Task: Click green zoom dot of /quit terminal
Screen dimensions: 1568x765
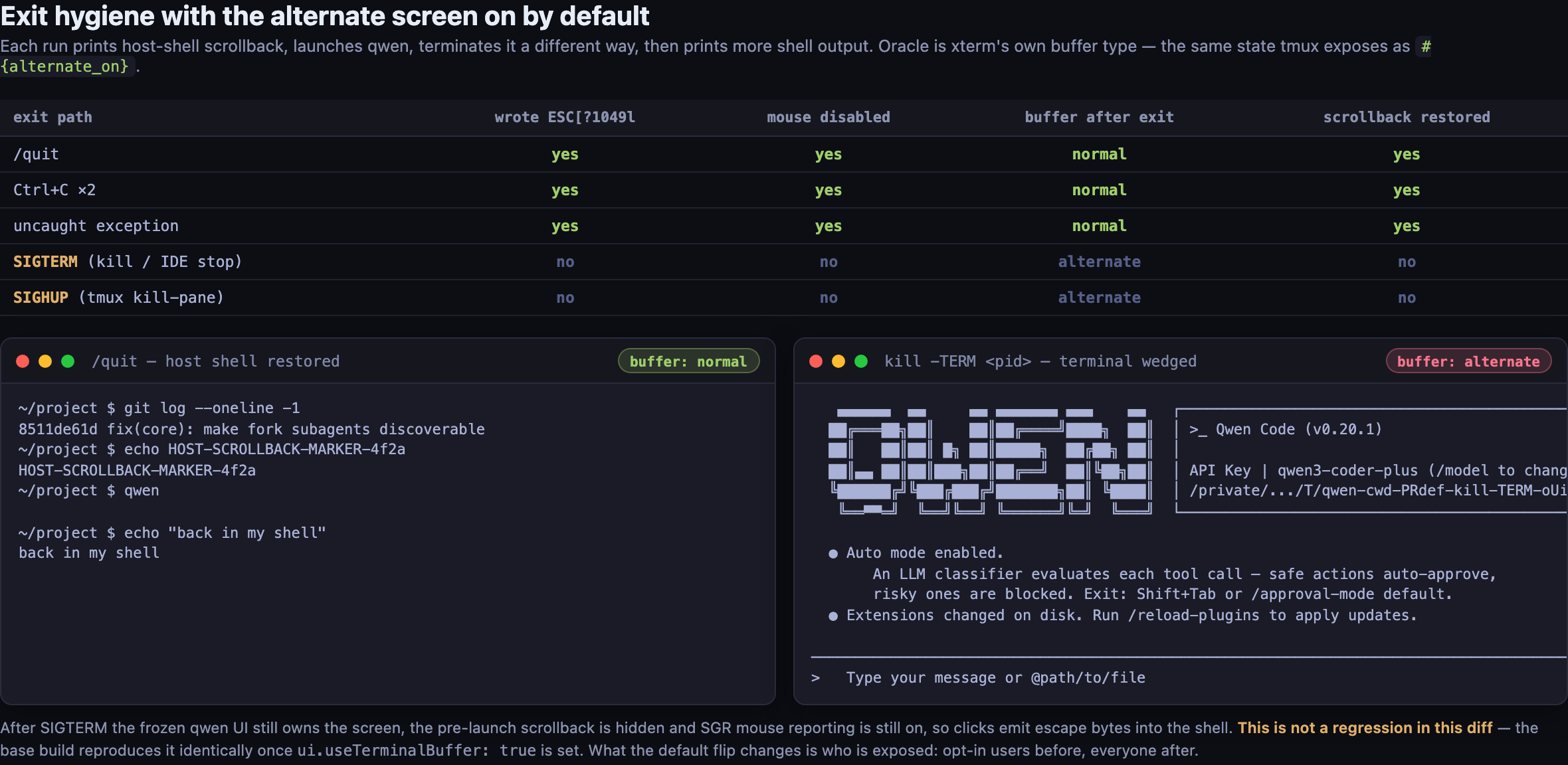Action: tap(68, 361)
